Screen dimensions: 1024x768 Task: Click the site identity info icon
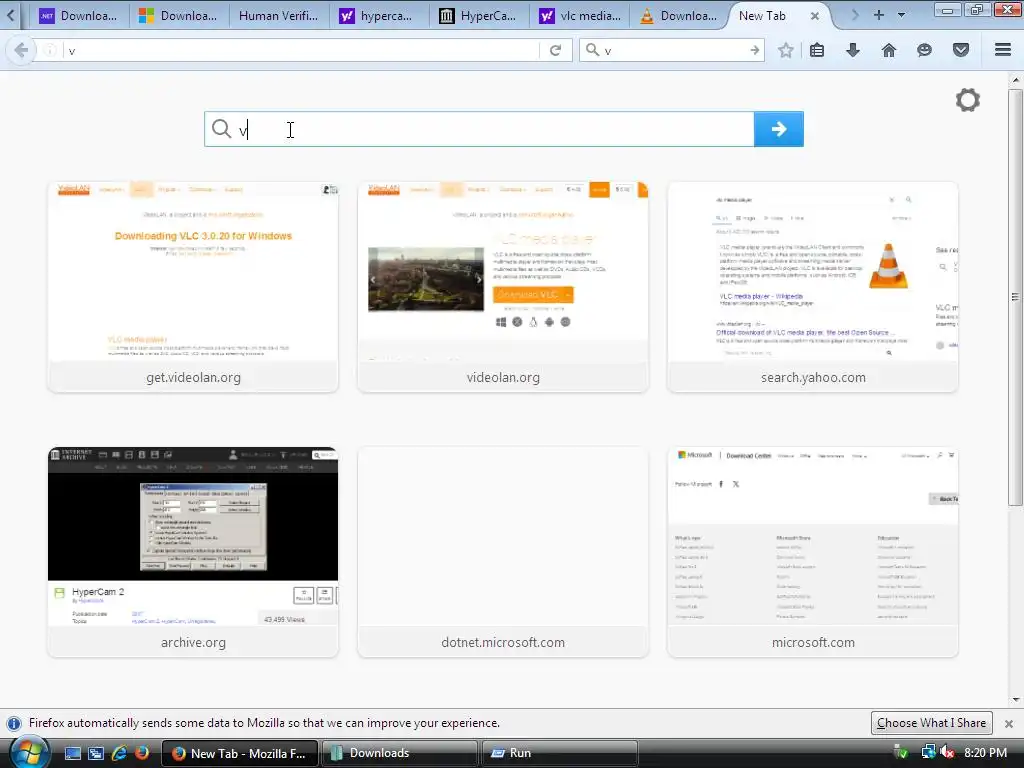coord(50,50)
